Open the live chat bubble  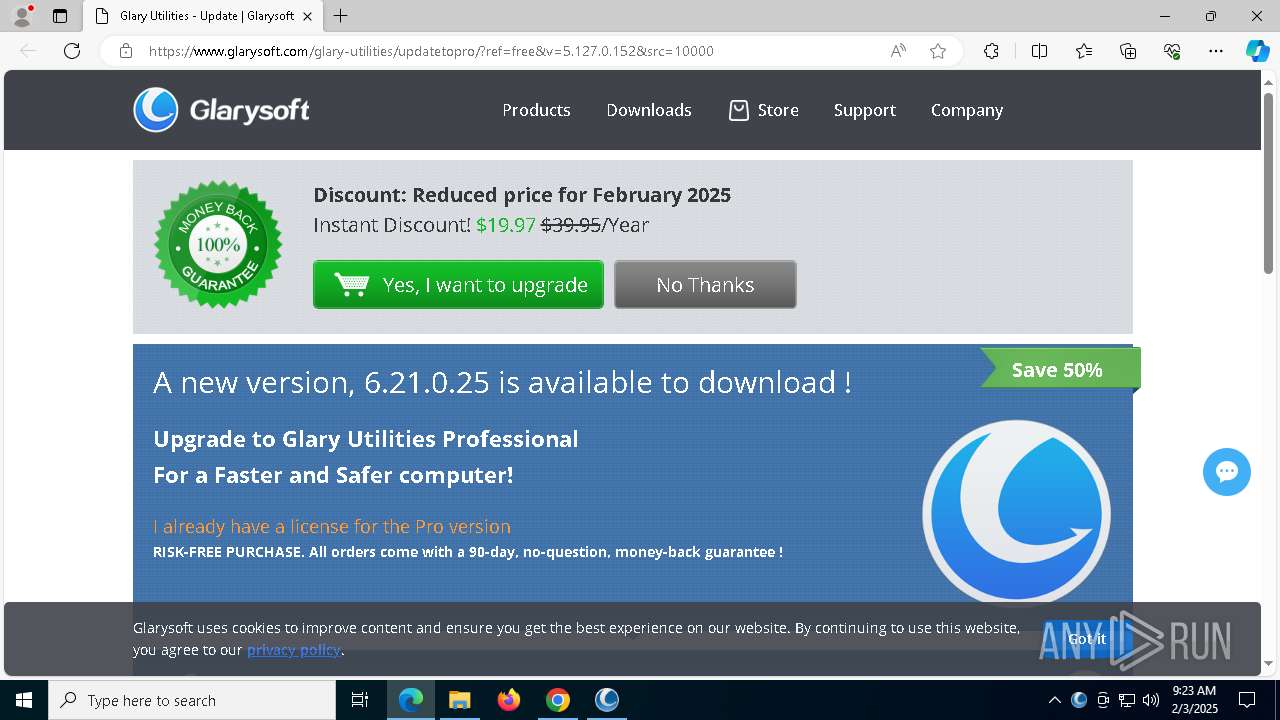point(1227,472)
